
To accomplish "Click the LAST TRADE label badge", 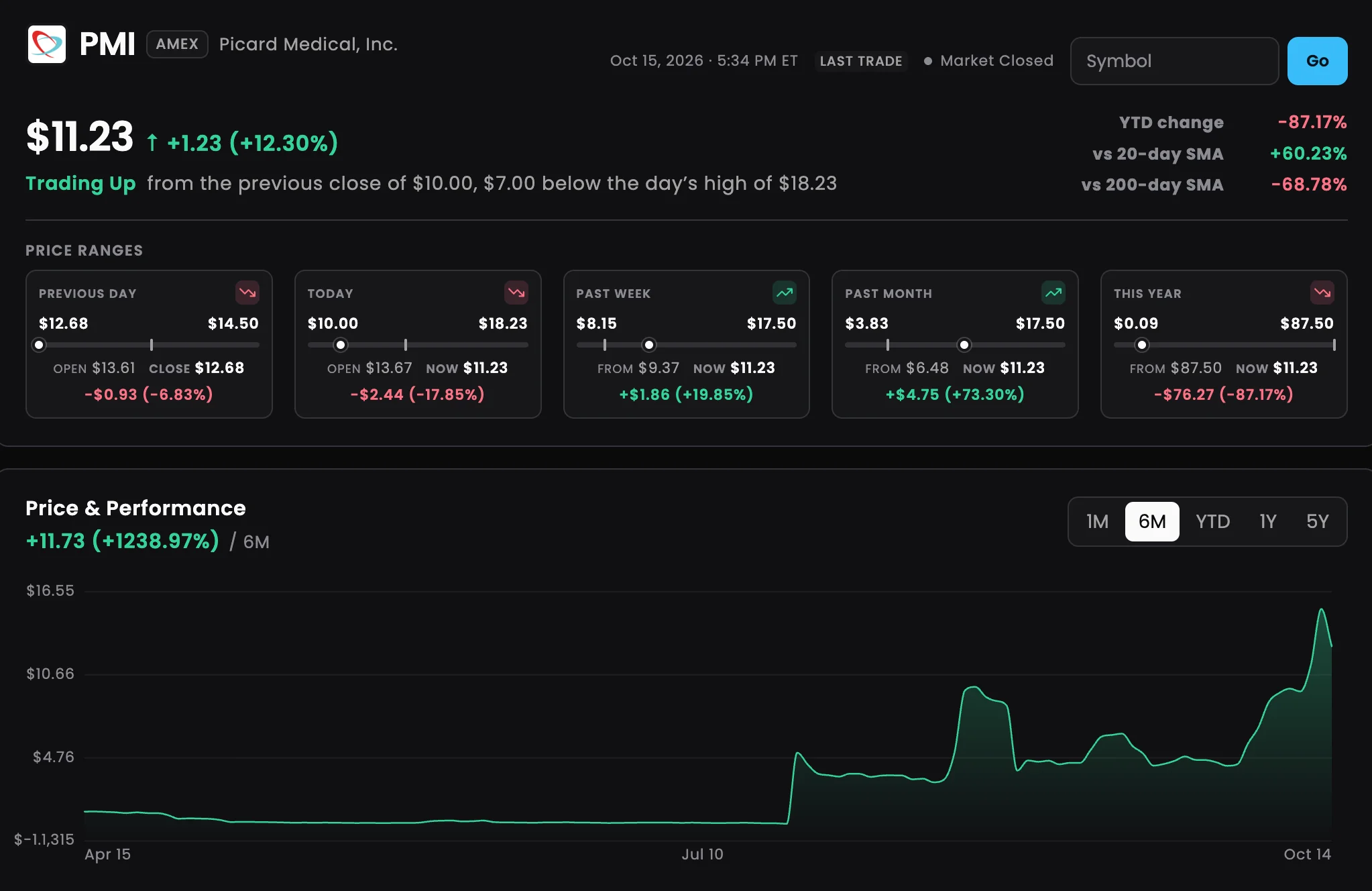I will (861, 61).
